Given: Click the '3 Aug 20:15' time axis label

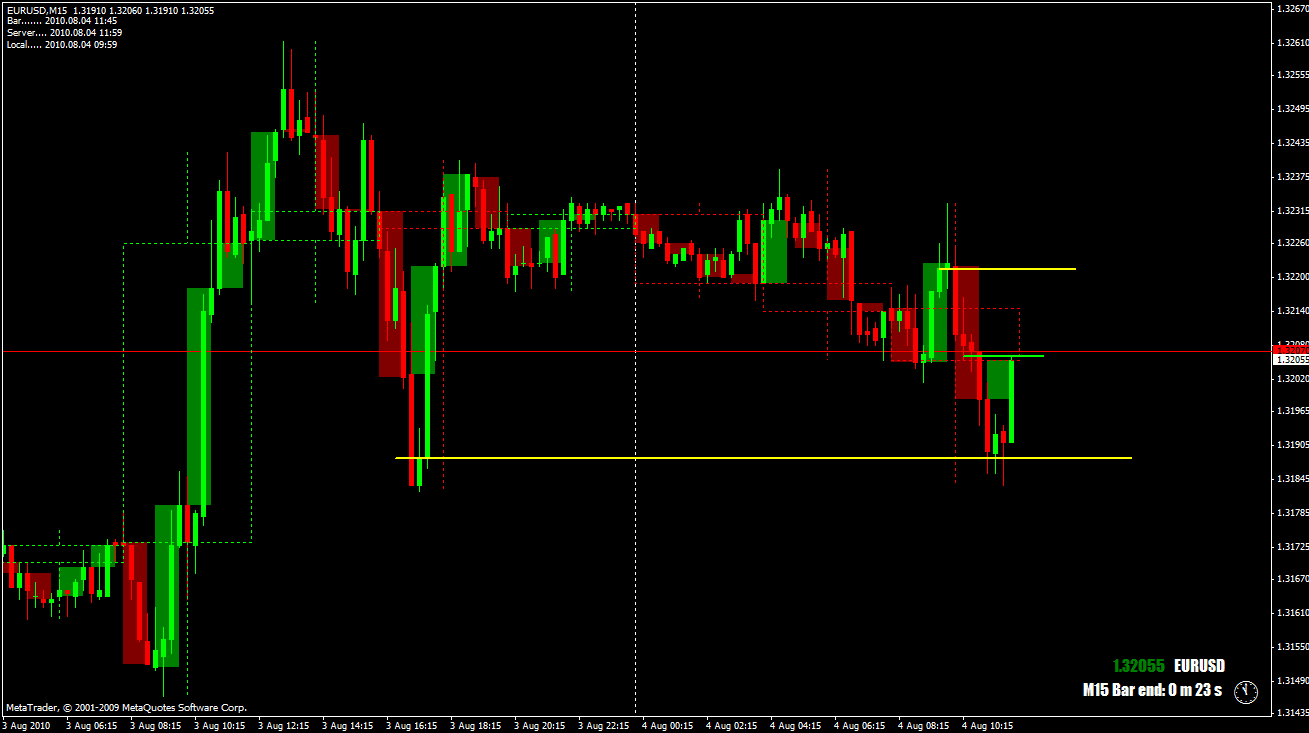Looking at the screenshot, I should click(x=541, y=725).
